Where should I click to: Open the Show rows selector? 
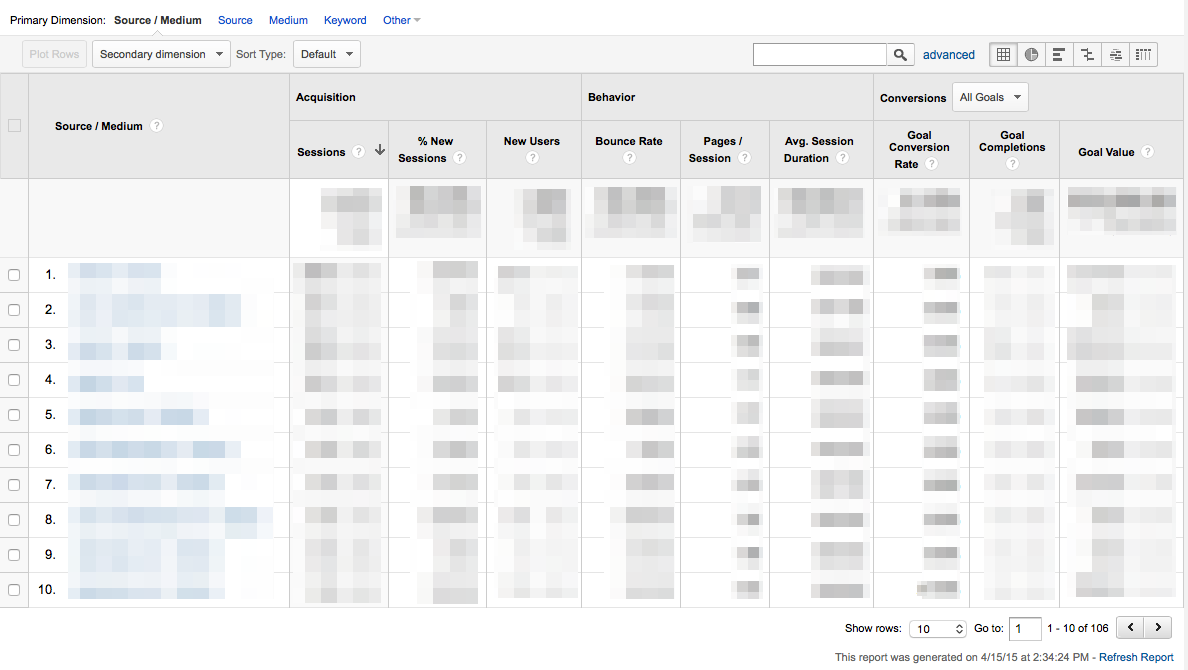point(938,628)
